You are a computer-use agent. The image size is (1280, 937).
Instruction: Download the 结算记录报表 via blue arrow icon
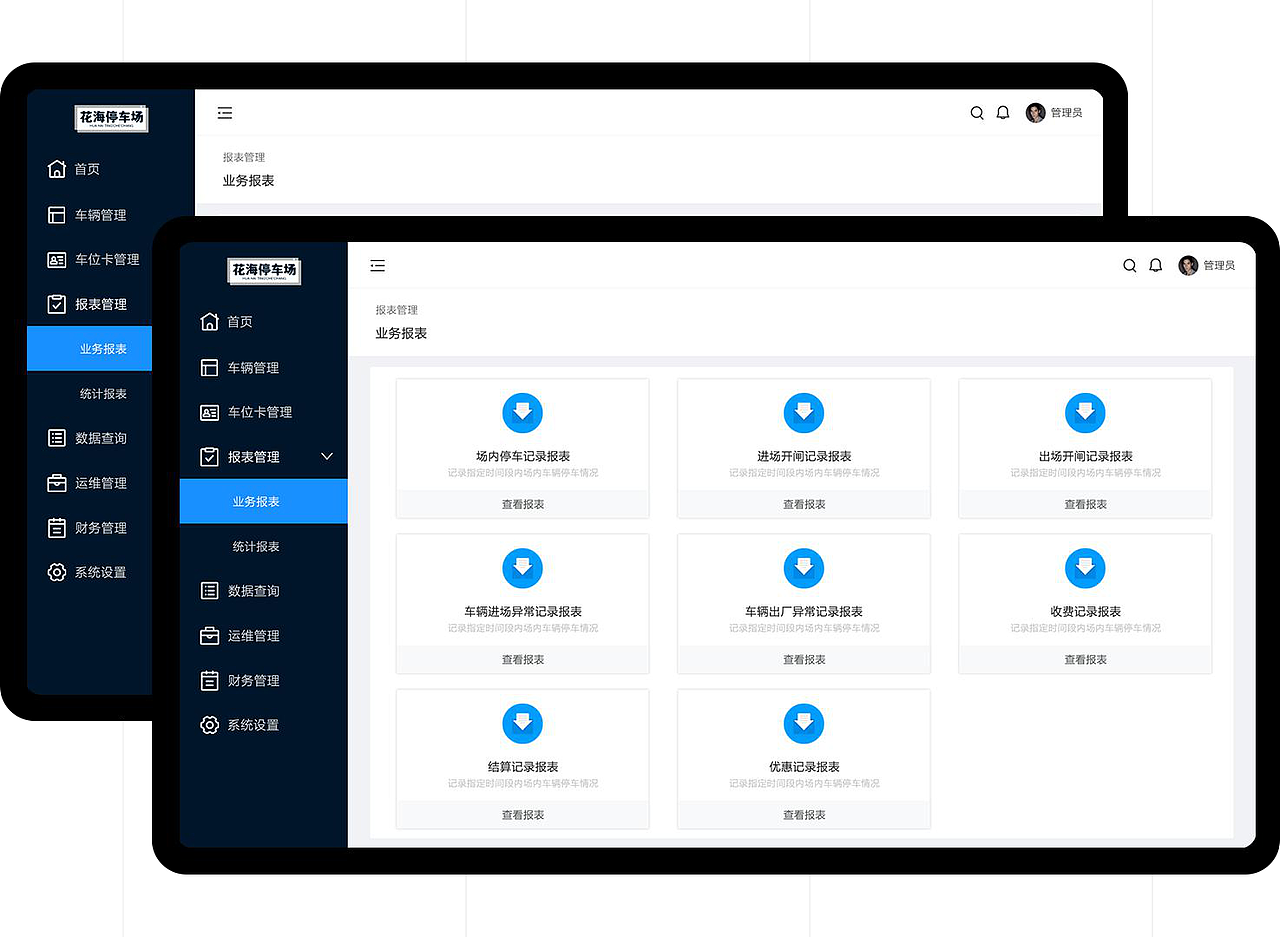(522, 723)
